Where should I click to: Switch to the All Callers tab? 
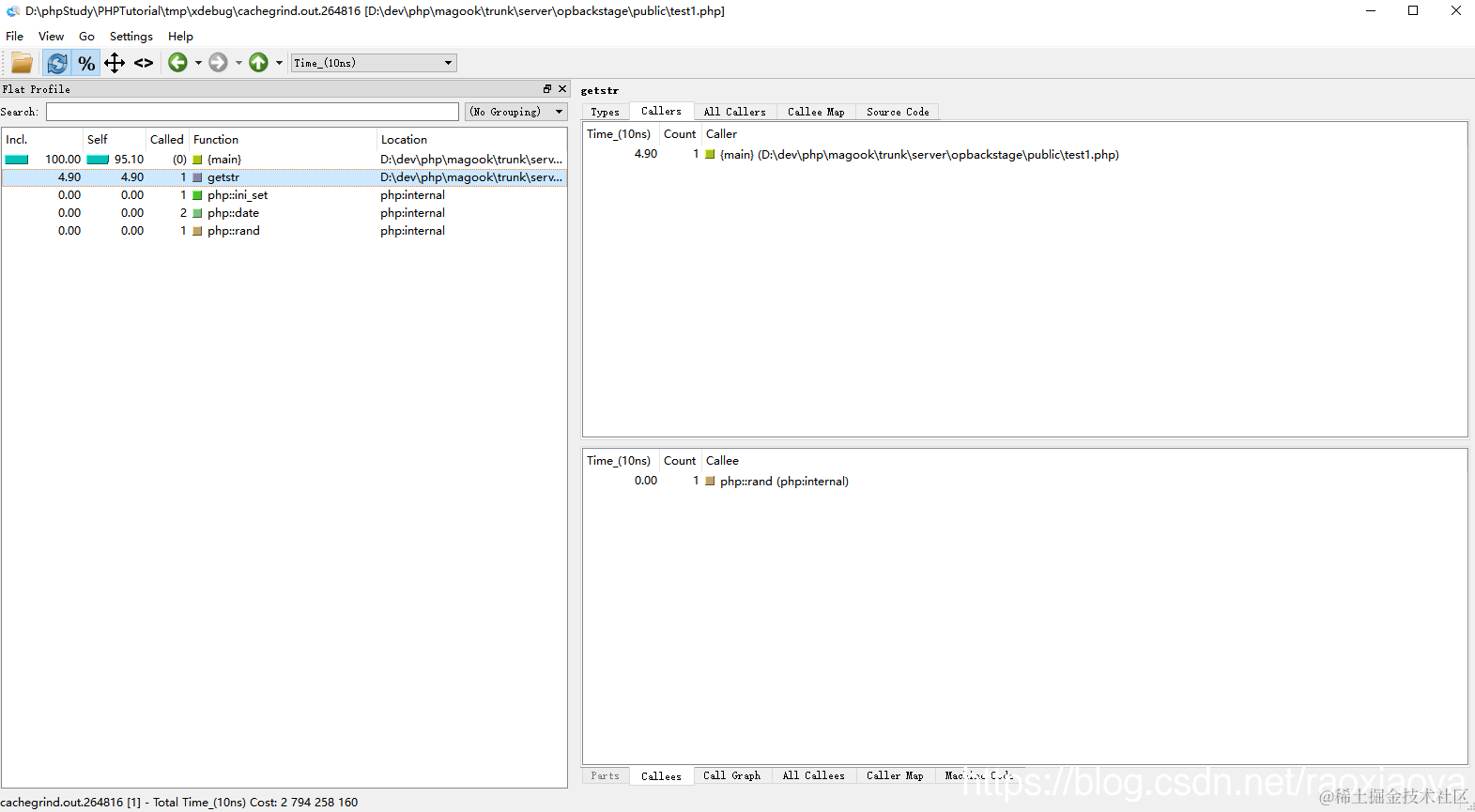click(x=734, y=112)
